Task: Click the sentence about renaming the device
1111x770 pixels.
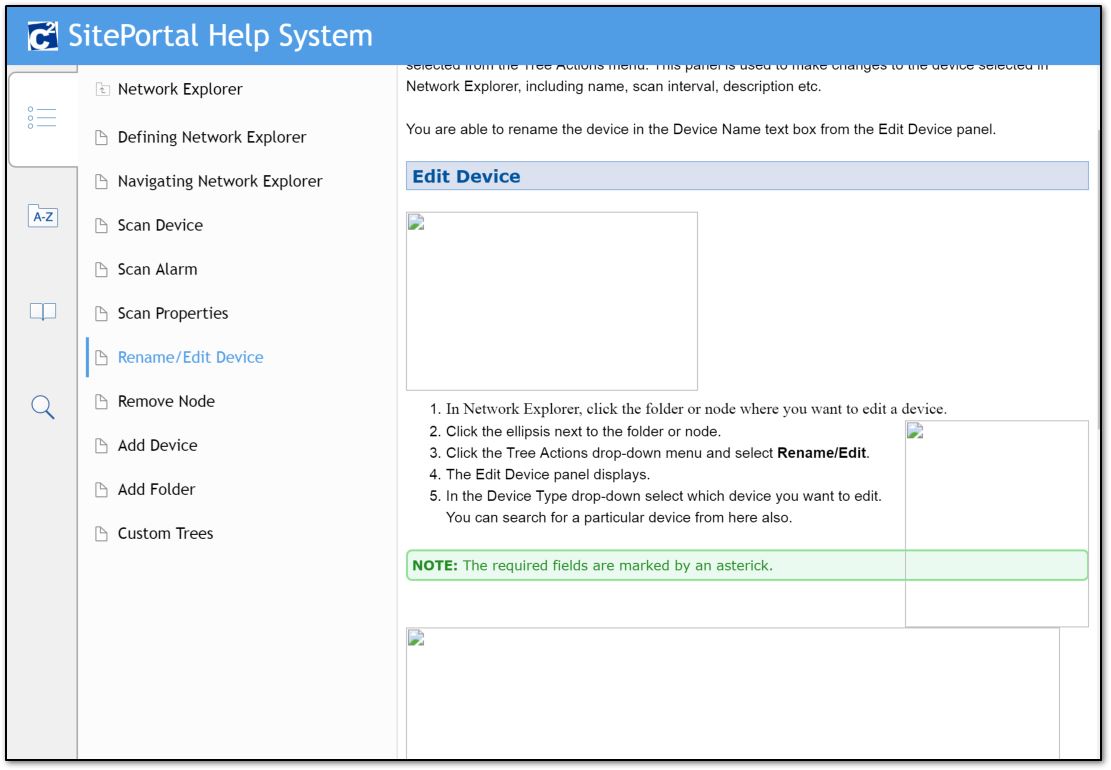Action: point(701,130)
